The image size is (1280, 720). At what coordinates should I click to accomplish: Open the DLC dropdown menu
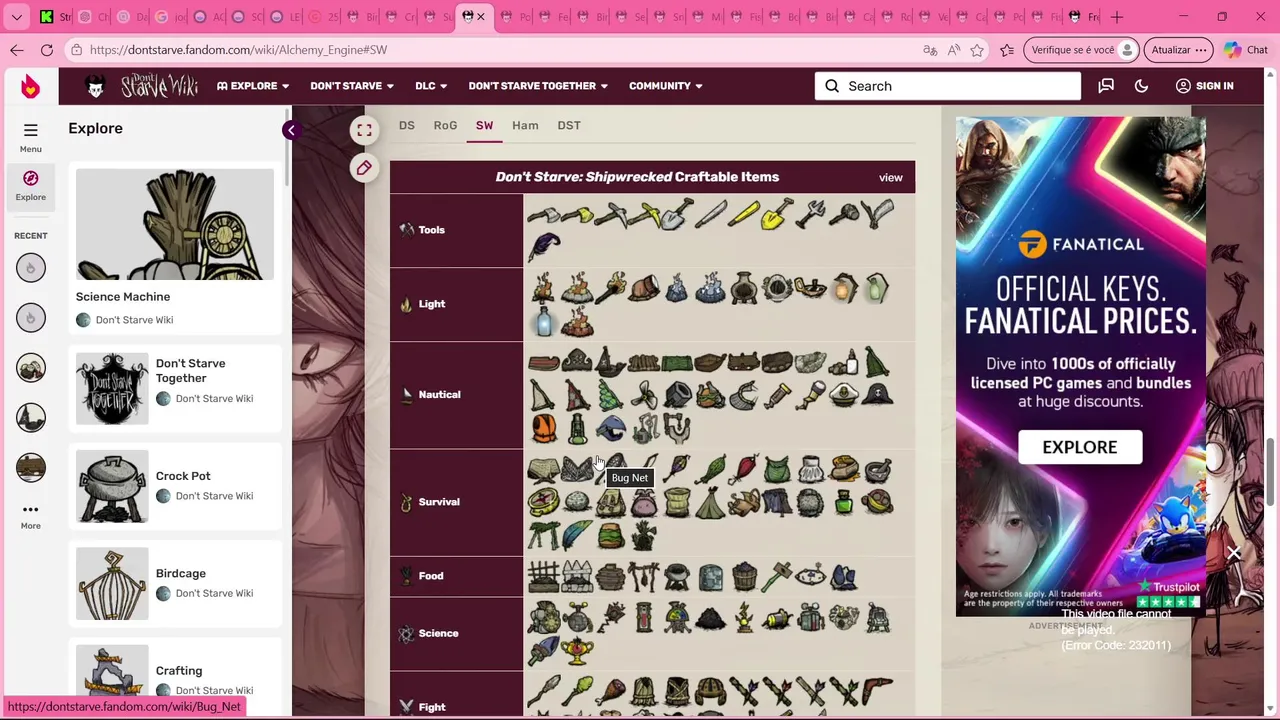(431, 86)
